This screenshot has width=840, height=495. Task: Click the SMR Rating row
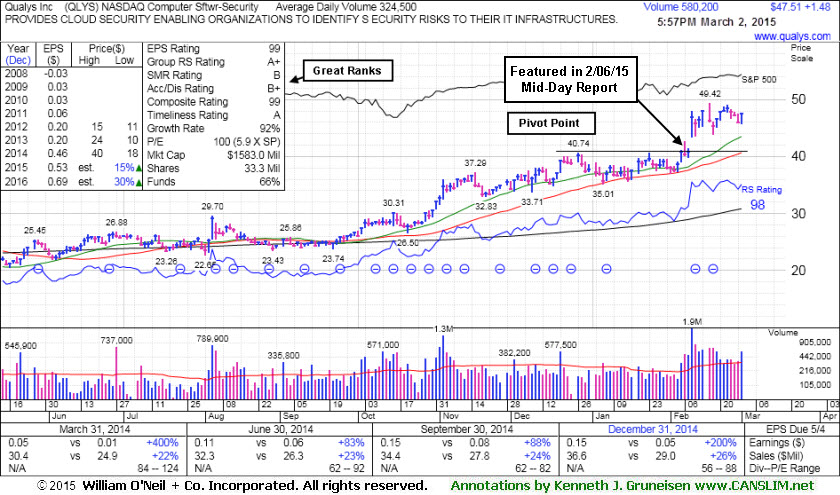214,76
